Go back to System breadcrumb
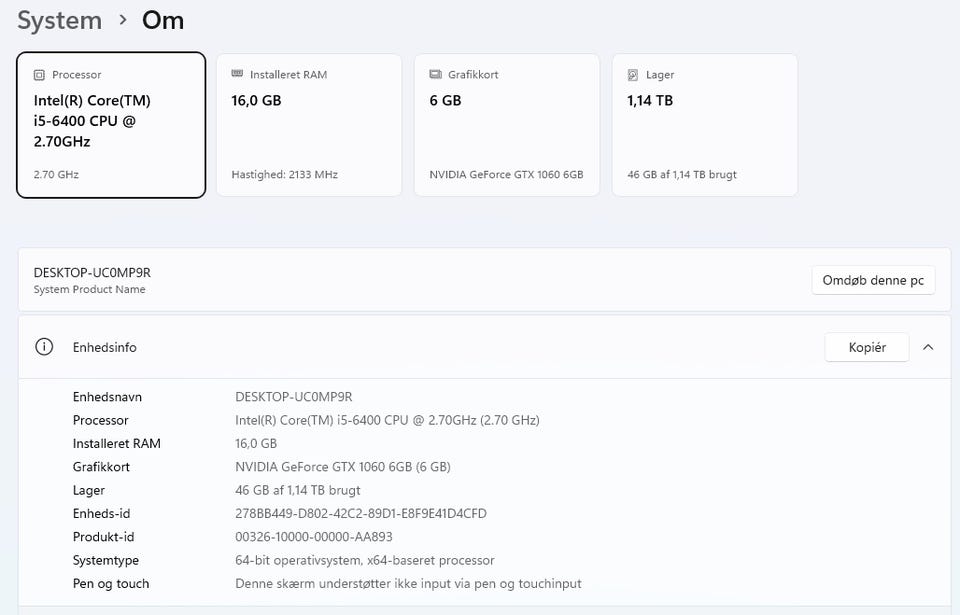 59,20
